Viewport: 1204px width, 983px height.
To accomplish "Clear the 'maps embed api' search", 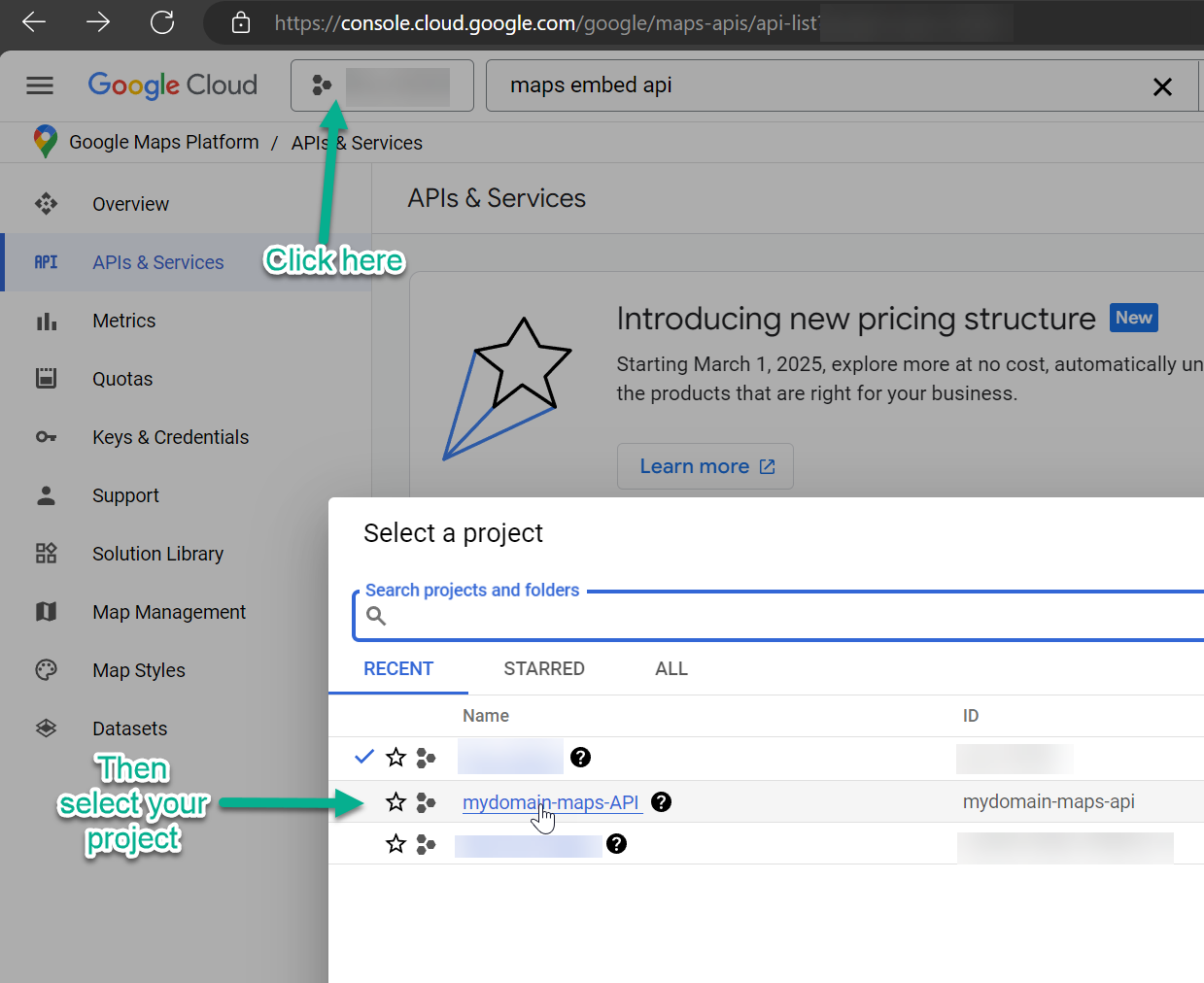I will [x=1162, y=86].
